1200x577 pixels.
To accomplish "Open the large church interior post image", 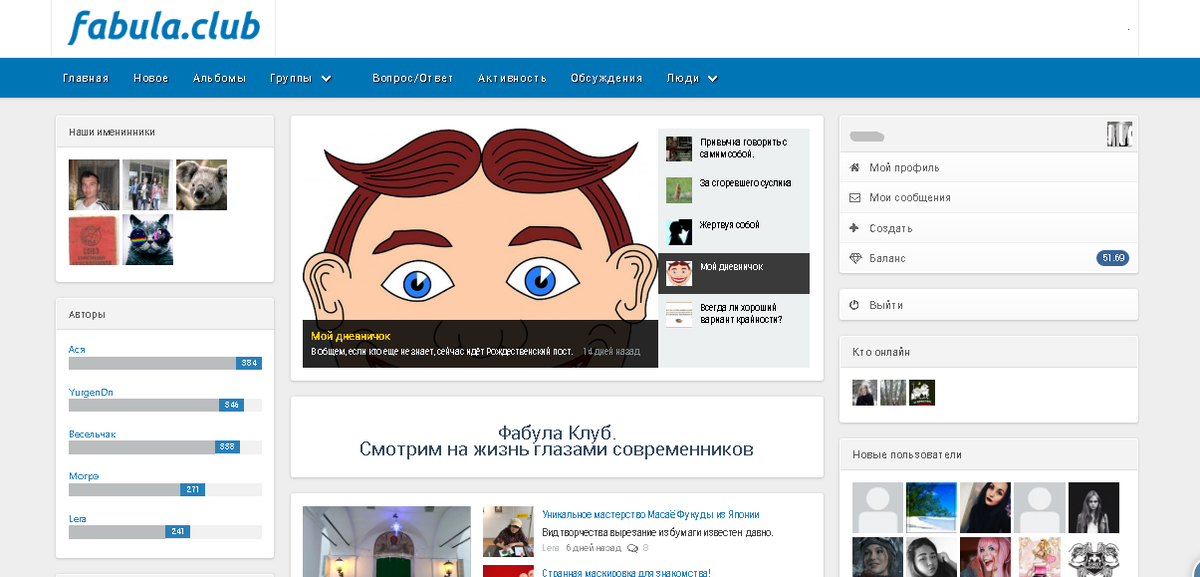I will [x=386, y=541].
